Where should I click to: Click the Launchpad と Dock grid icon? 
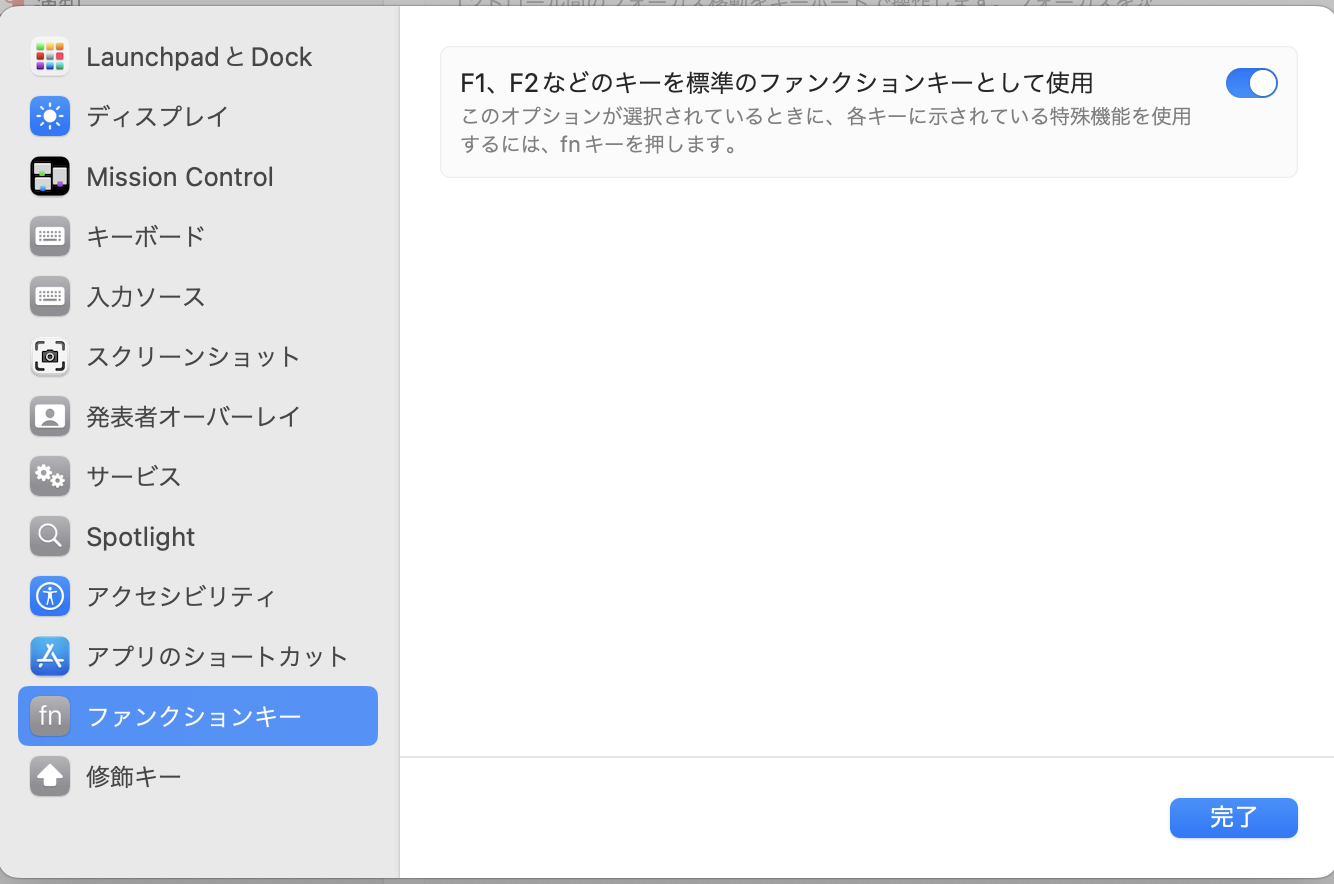(49, 57)
